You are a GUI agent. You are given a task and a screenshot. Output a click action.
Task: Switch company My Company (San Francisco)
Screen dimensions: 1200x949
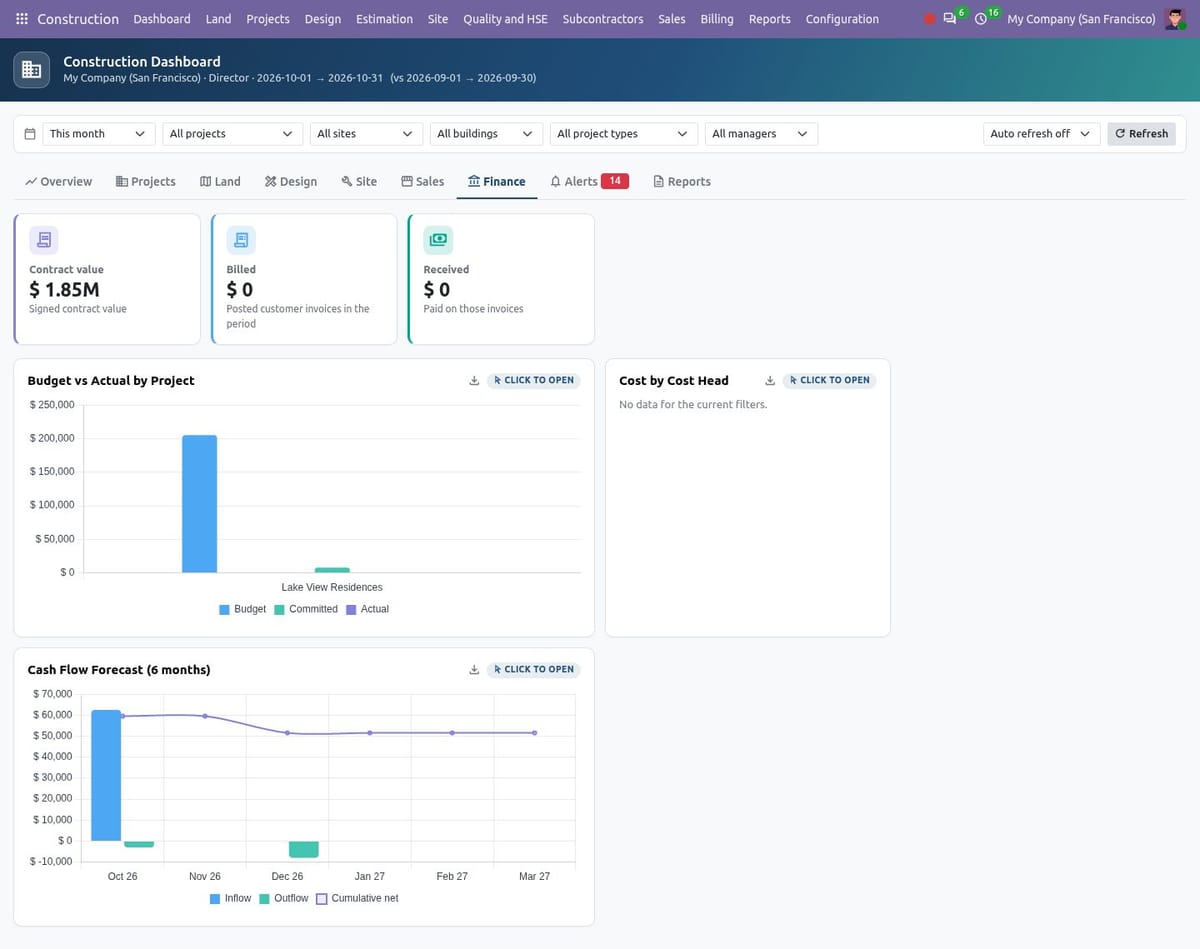point(1081,19)
